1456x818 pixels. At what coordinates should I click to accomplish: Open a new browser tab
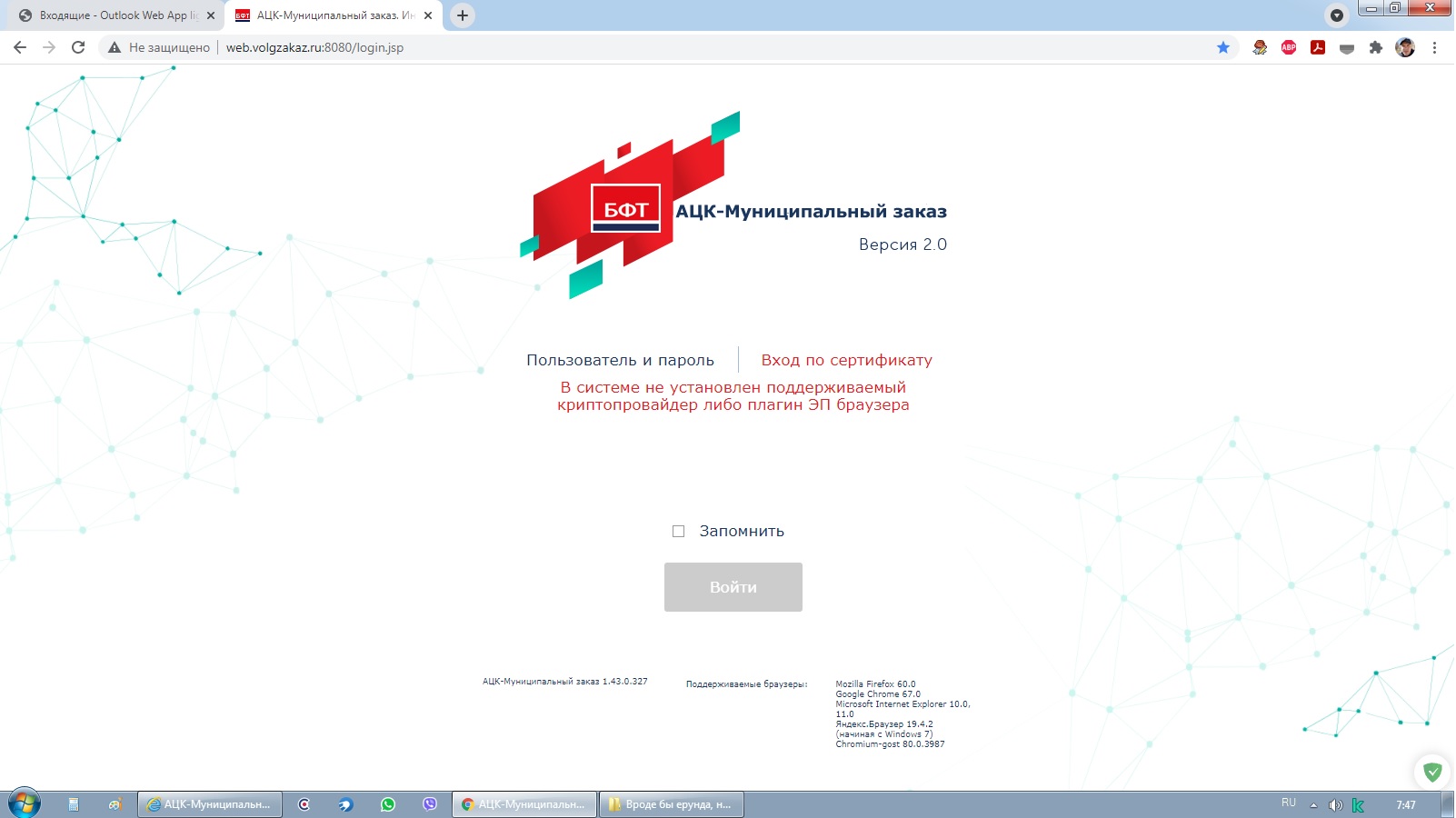pyautogui.click(x=463, y=15)
